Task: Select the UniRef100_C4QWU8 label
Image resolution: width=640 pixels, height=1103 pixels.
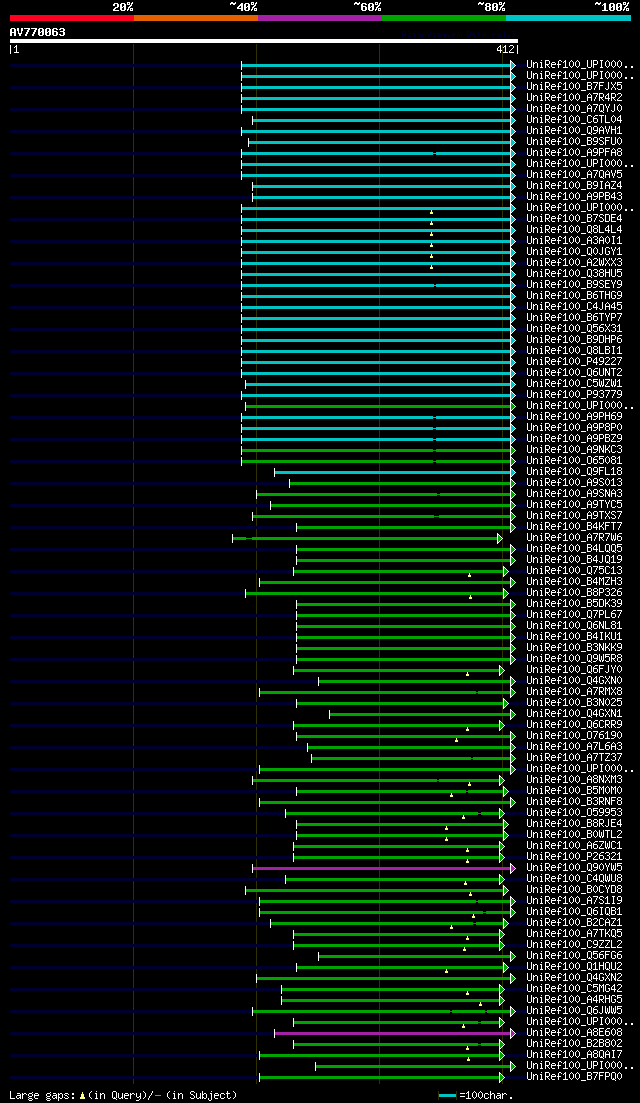Action: pos(574,879)
